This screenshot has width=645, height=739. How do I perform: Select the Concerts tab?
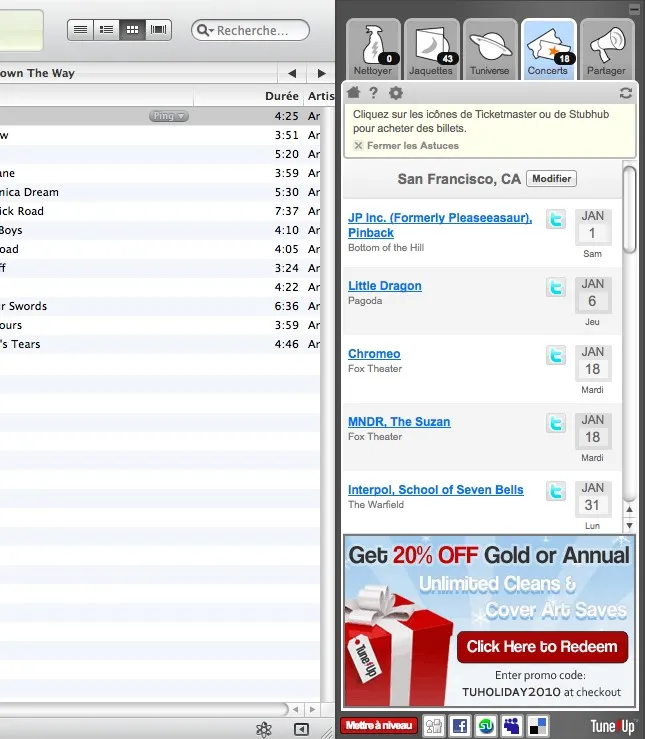(548, 49)
